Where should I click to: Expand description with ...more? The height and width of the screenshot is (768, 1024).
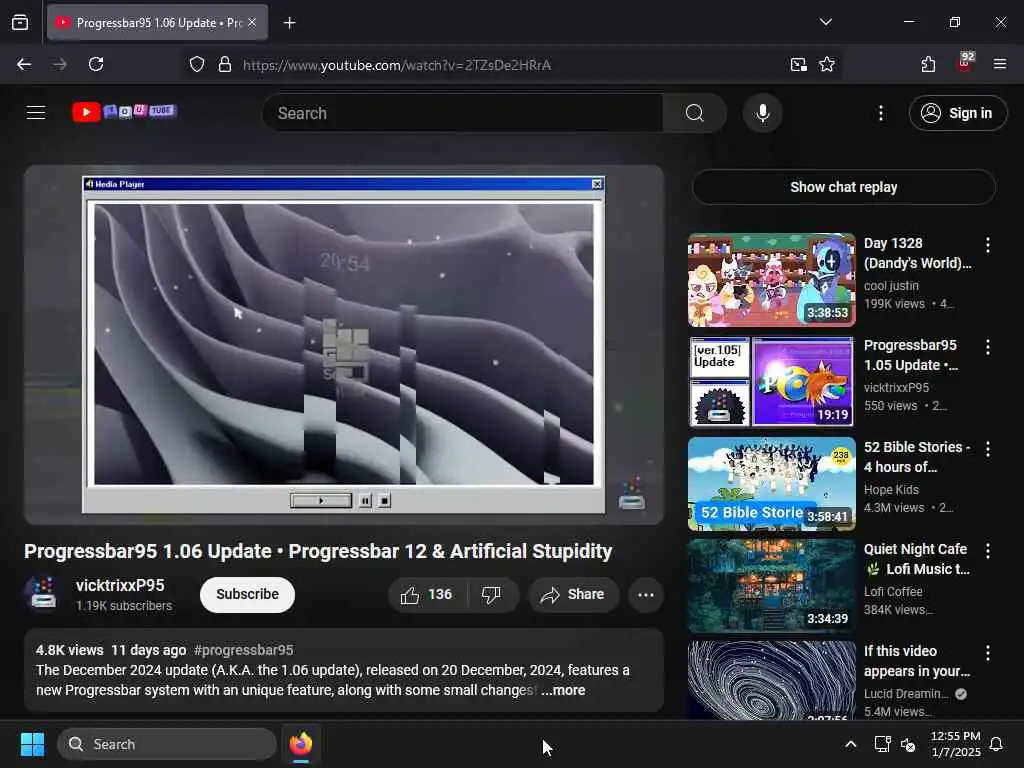coord(563,690)
